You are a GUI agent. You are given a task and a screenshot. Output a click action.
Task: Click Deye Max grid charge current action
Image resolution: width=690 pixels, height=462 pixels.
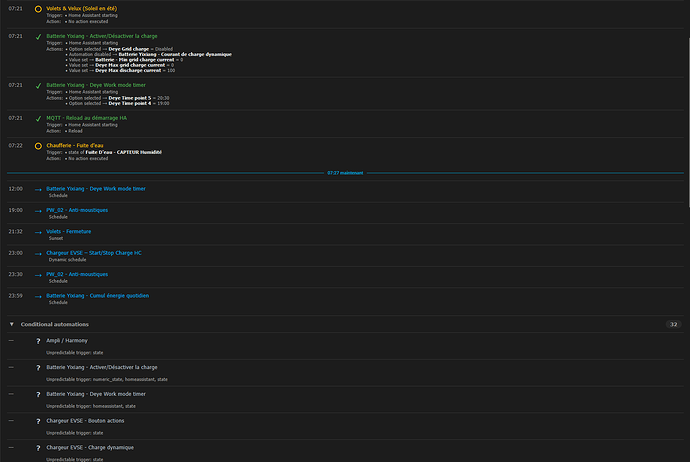point(130,65)
